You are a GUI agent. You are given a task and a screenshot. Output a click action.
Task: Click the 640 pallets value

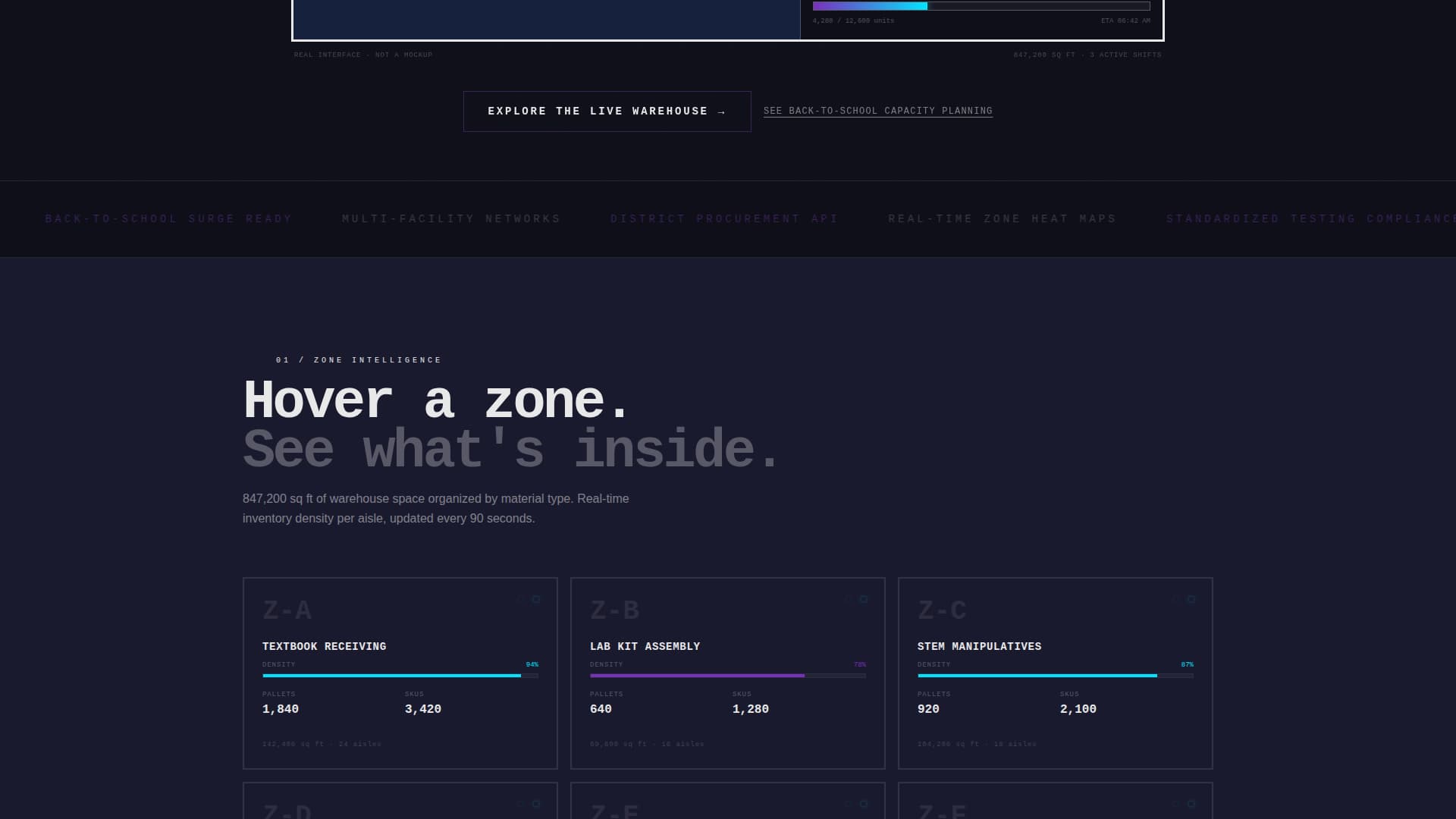[x=601, y=709]
